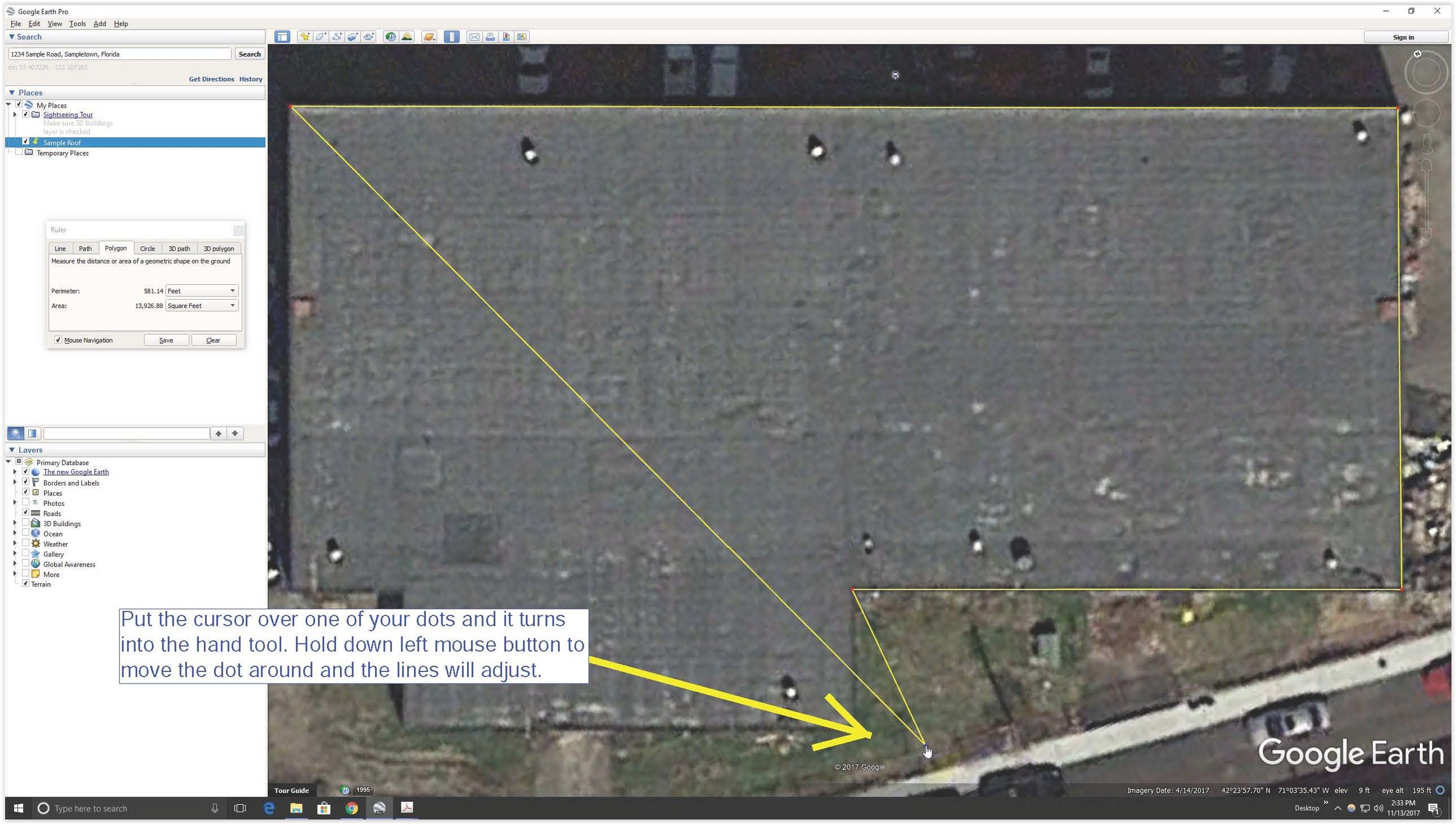The width and height of the screenshot is (1456, 824).
Task: Click the address search input field
Action: coord(119,54)
